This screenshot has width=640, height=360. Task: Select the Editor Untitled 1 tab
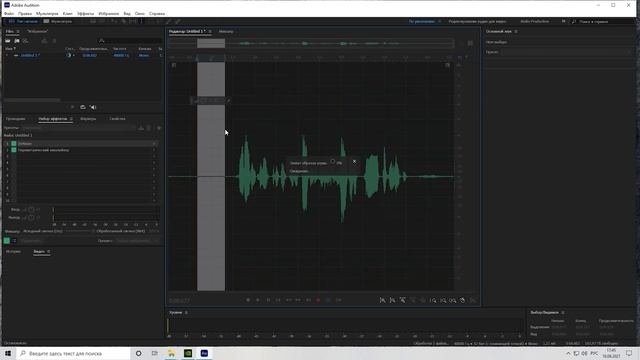pyautogui.click(x=187, y=31)
